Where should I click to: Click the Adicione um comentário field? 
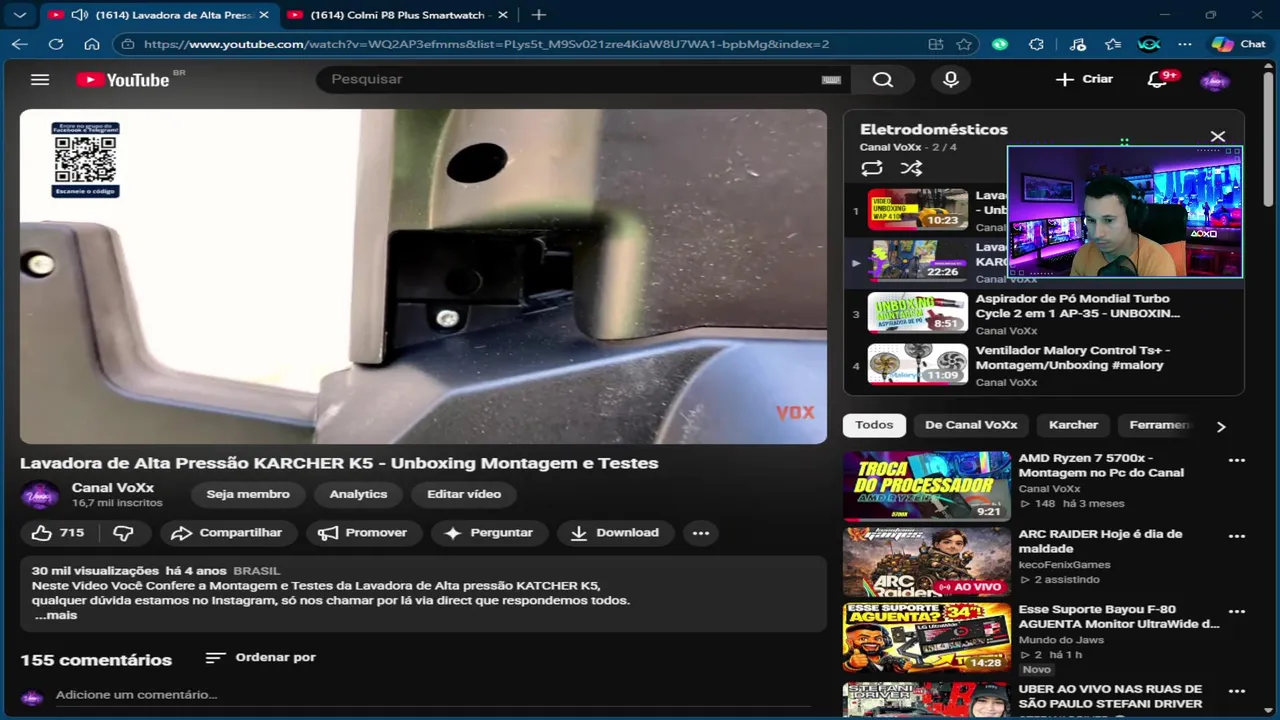tap(432, 695)
